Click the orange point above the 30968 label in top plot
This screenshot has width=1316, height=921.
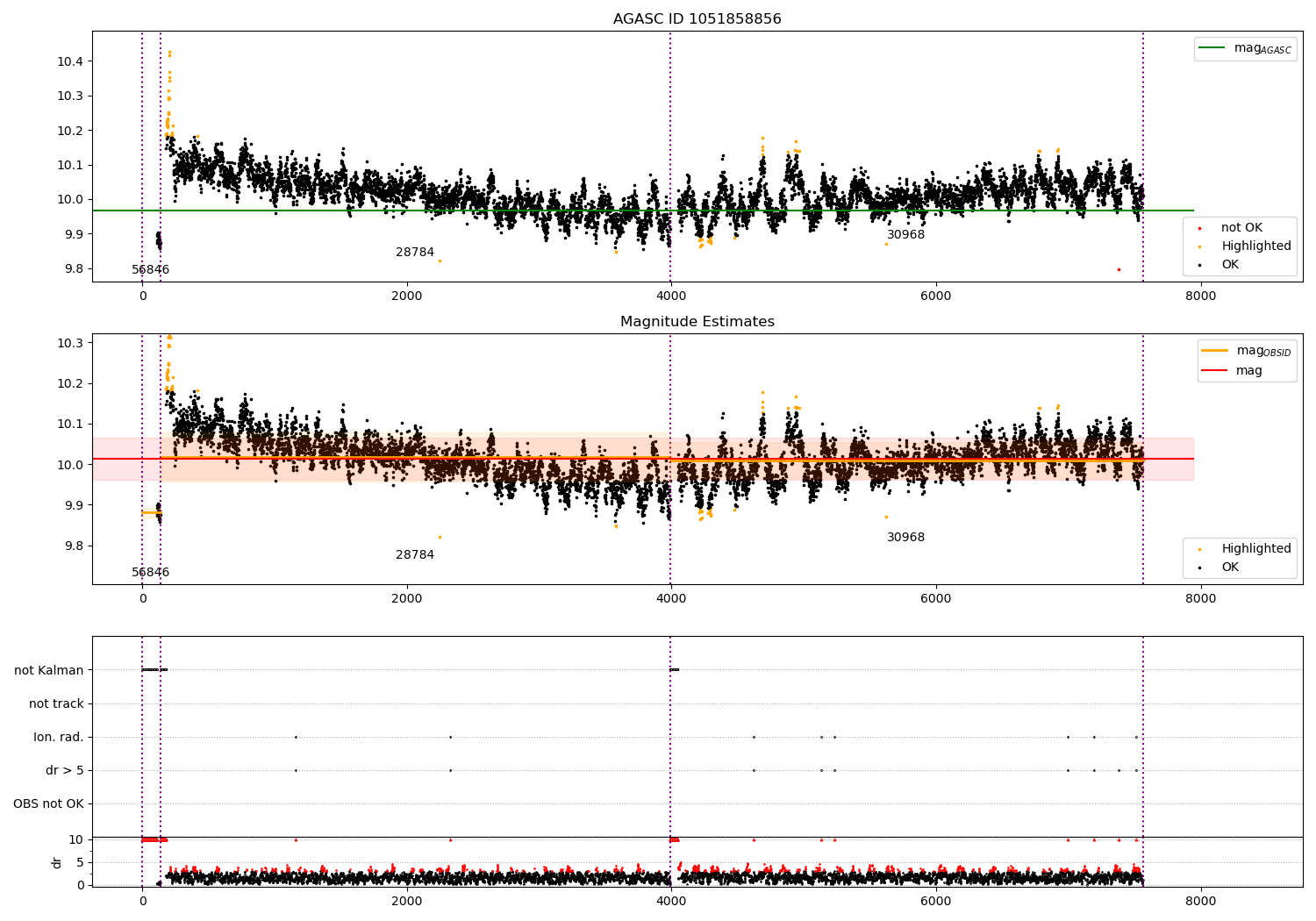[886, 244]
